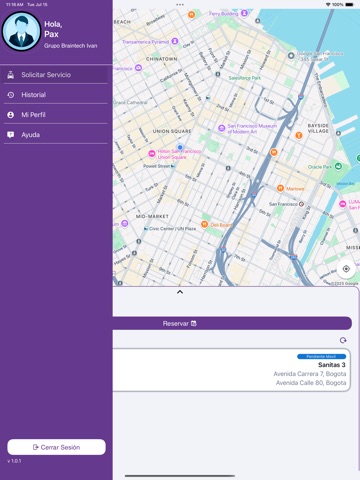Tap the three-dot multitasking control at top
Viewport: 360px width, 480px height.
180,5
